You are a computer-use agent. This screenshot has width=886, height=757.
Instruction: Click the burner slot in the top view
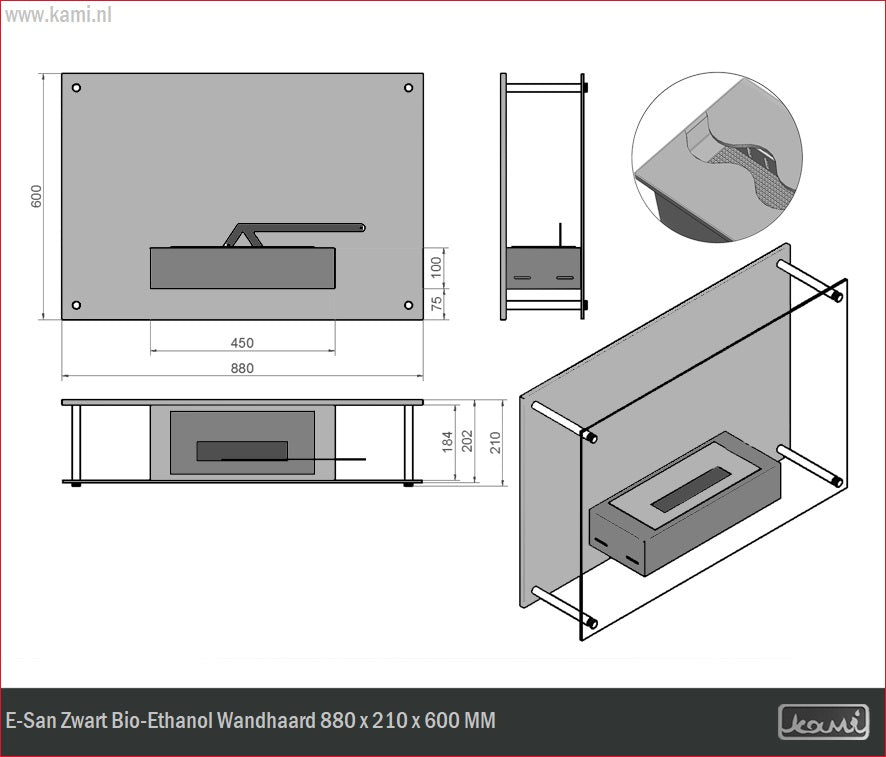[242, 451]
